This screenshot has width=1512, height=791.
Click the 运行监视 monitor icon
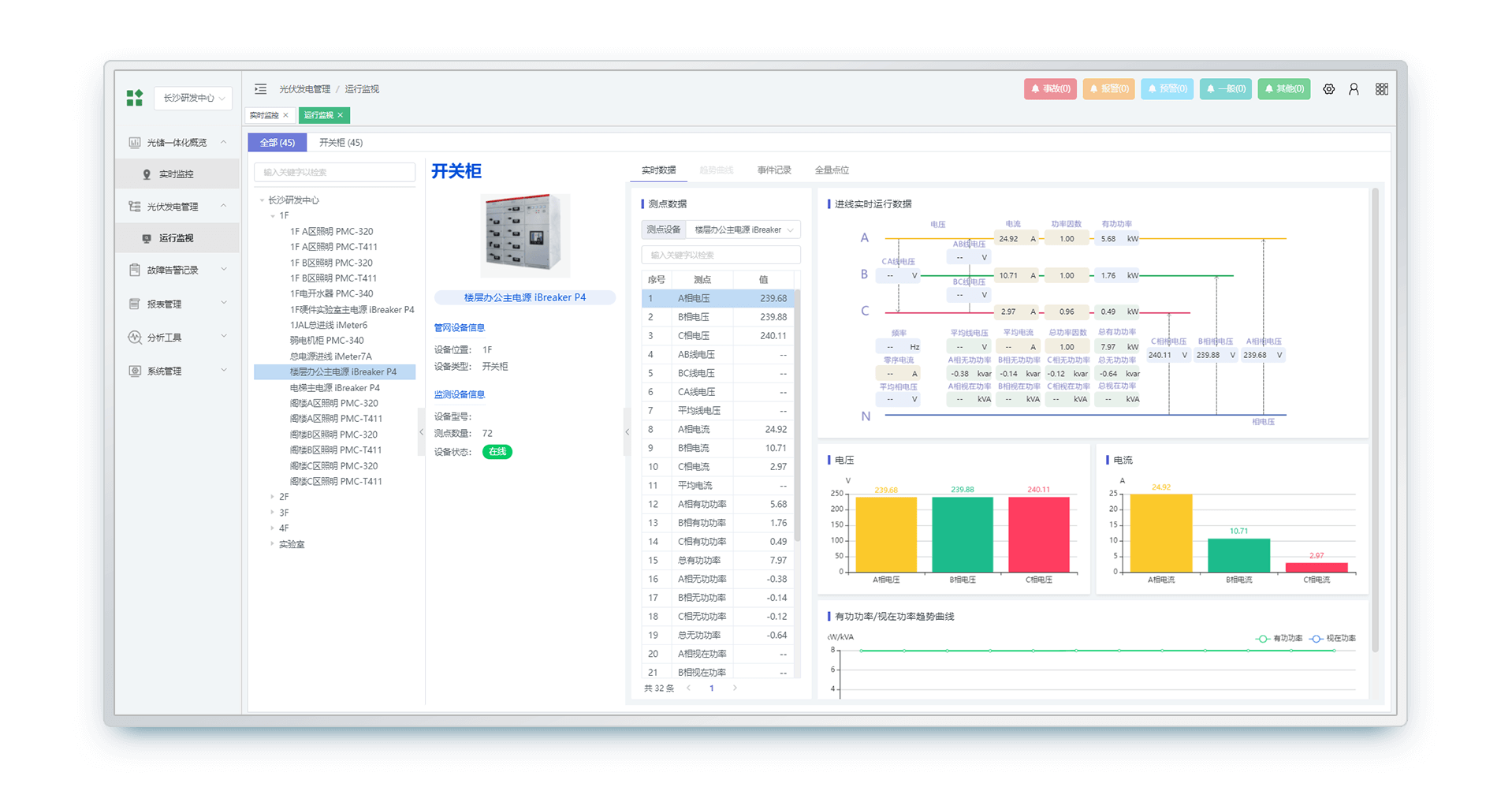[147, 238]
